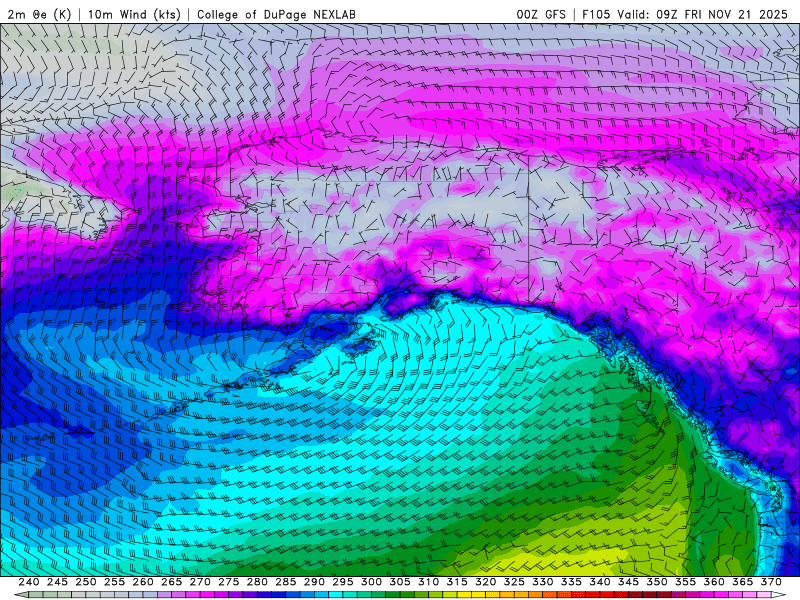Click the 365 colorbar label
Image resolution: width=800 pixels, height=600 pixels.
tap(742, 582)
